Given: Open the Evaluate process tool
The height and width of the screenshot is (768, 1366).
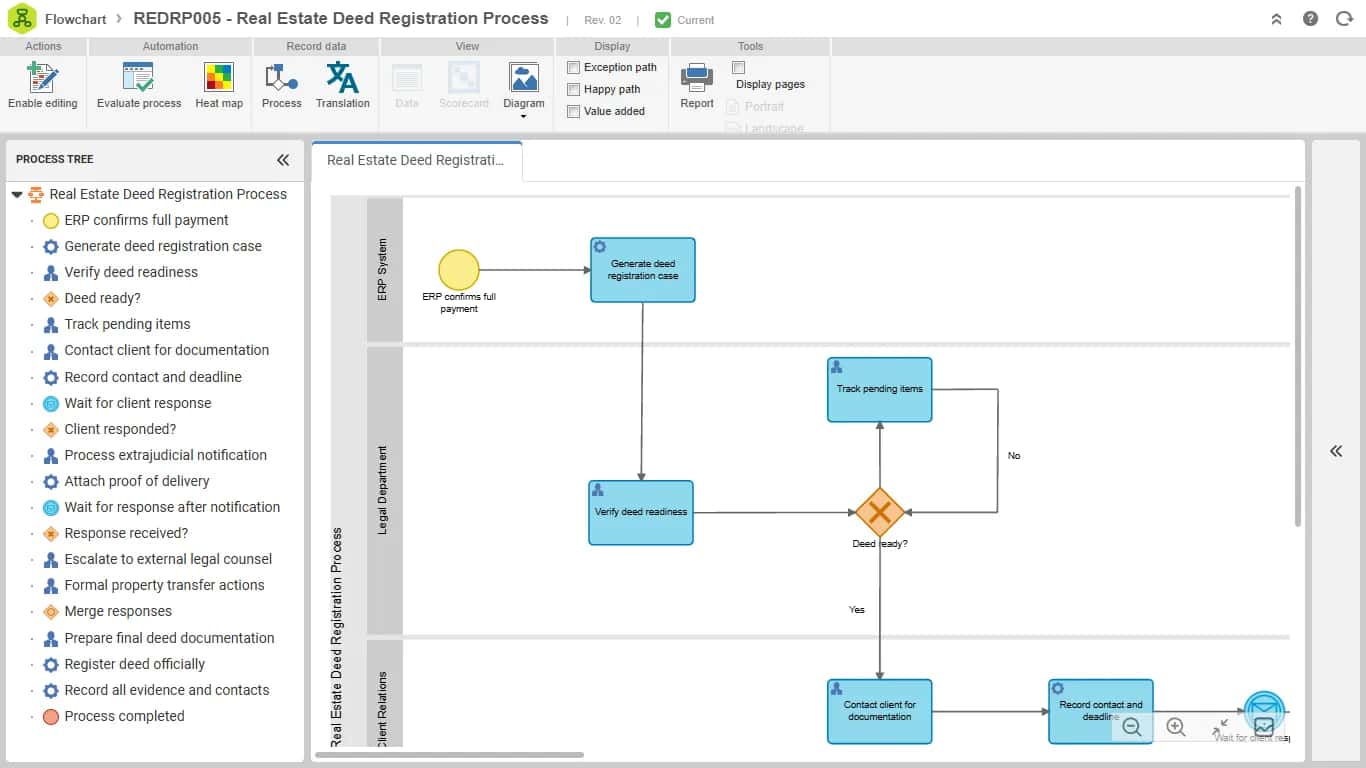Looking at the screenshot, I should [138, 78].
